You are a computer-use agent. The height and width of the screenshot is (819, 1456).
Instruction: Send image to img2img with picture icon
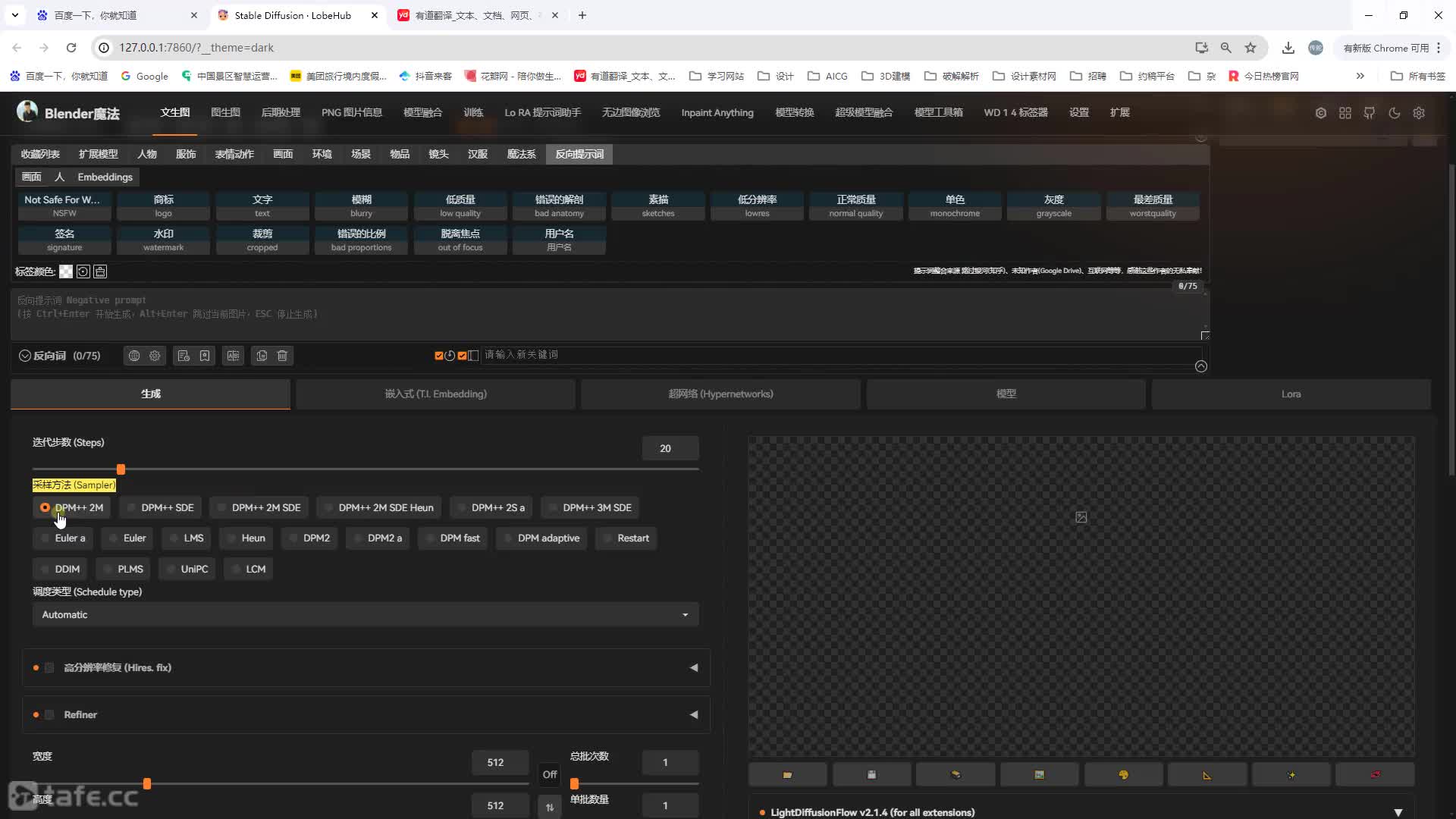point(1039,774)
